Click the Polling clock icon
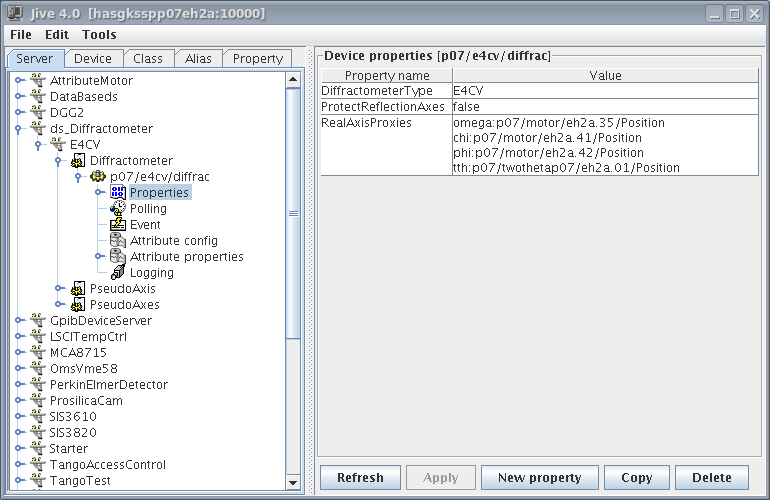This screenshot has width=770, height=500. point(118,208)
